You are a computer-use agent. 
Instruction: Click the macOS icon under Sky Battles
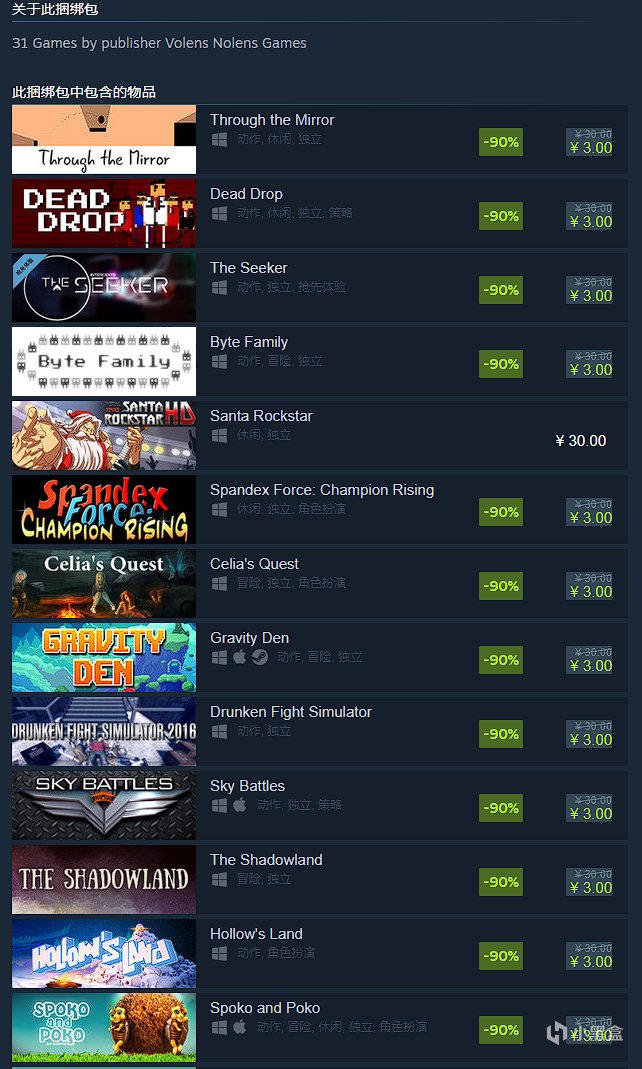tap(239, 805)
